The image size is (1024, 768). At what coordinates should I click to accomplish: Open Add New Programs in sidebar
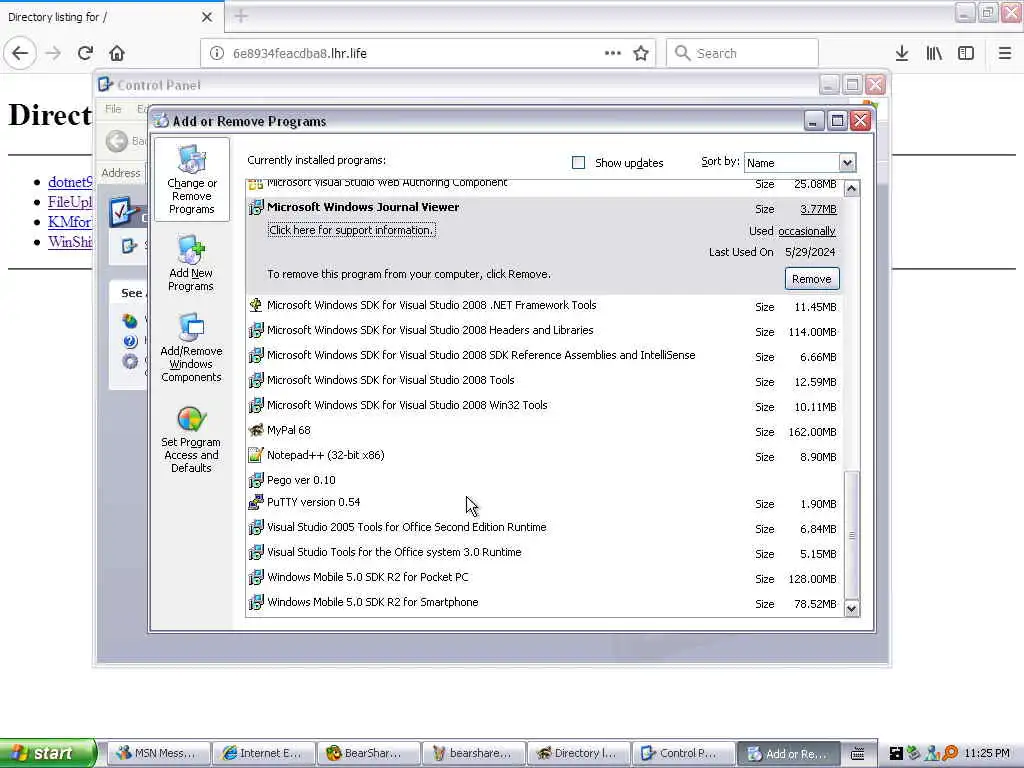[191, 263]
